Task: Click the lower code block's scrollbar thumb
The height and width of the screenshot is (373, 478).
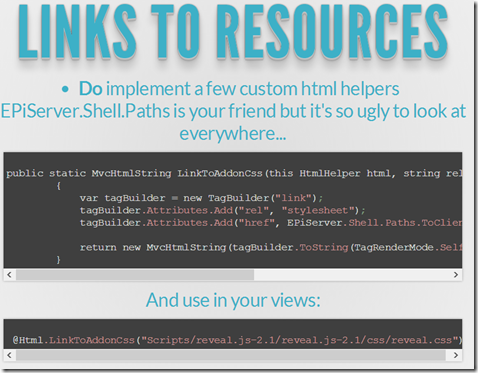Action: [x=231, y=355]
